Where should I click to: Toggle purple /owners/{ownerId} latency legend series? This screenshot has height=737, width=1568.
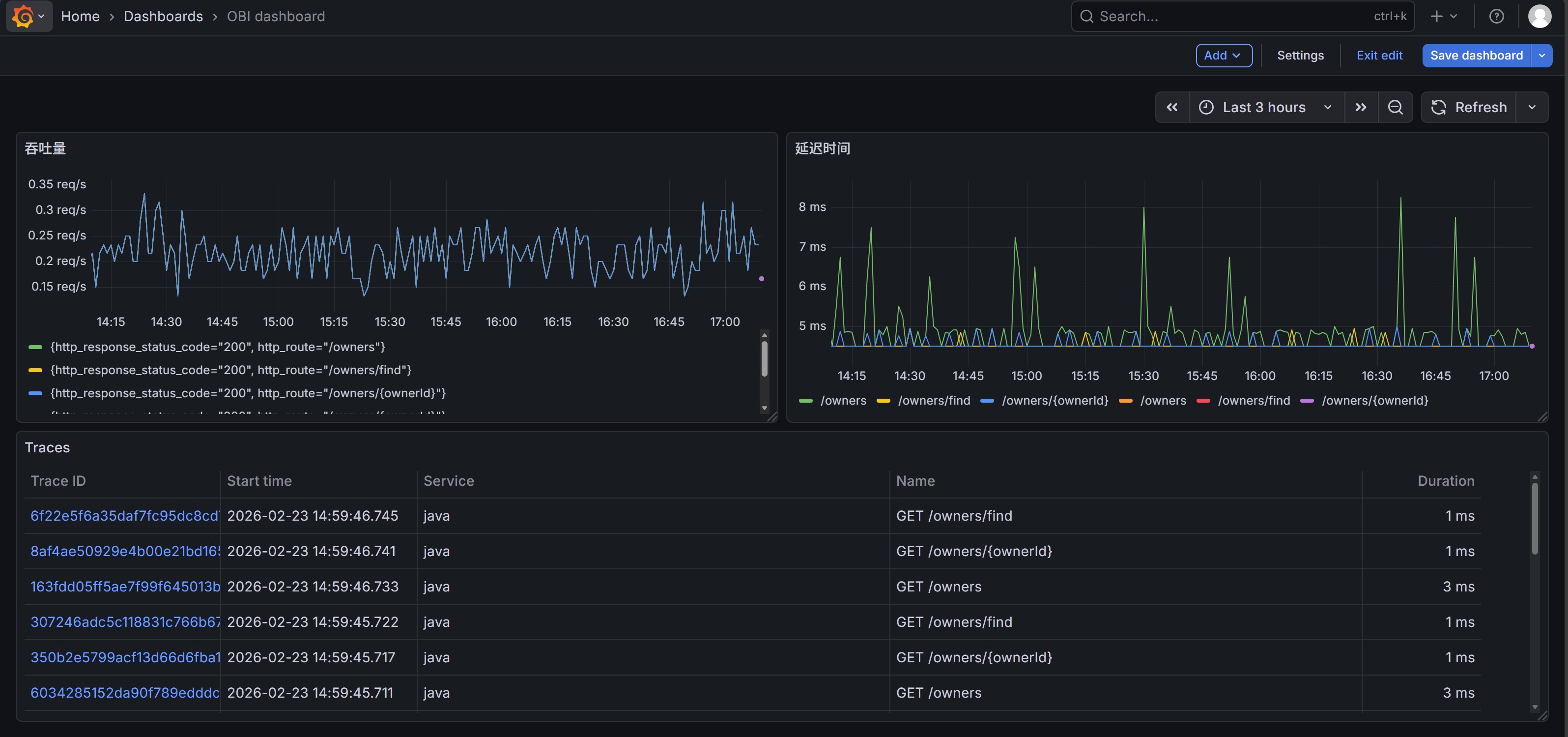(1374, 400)
